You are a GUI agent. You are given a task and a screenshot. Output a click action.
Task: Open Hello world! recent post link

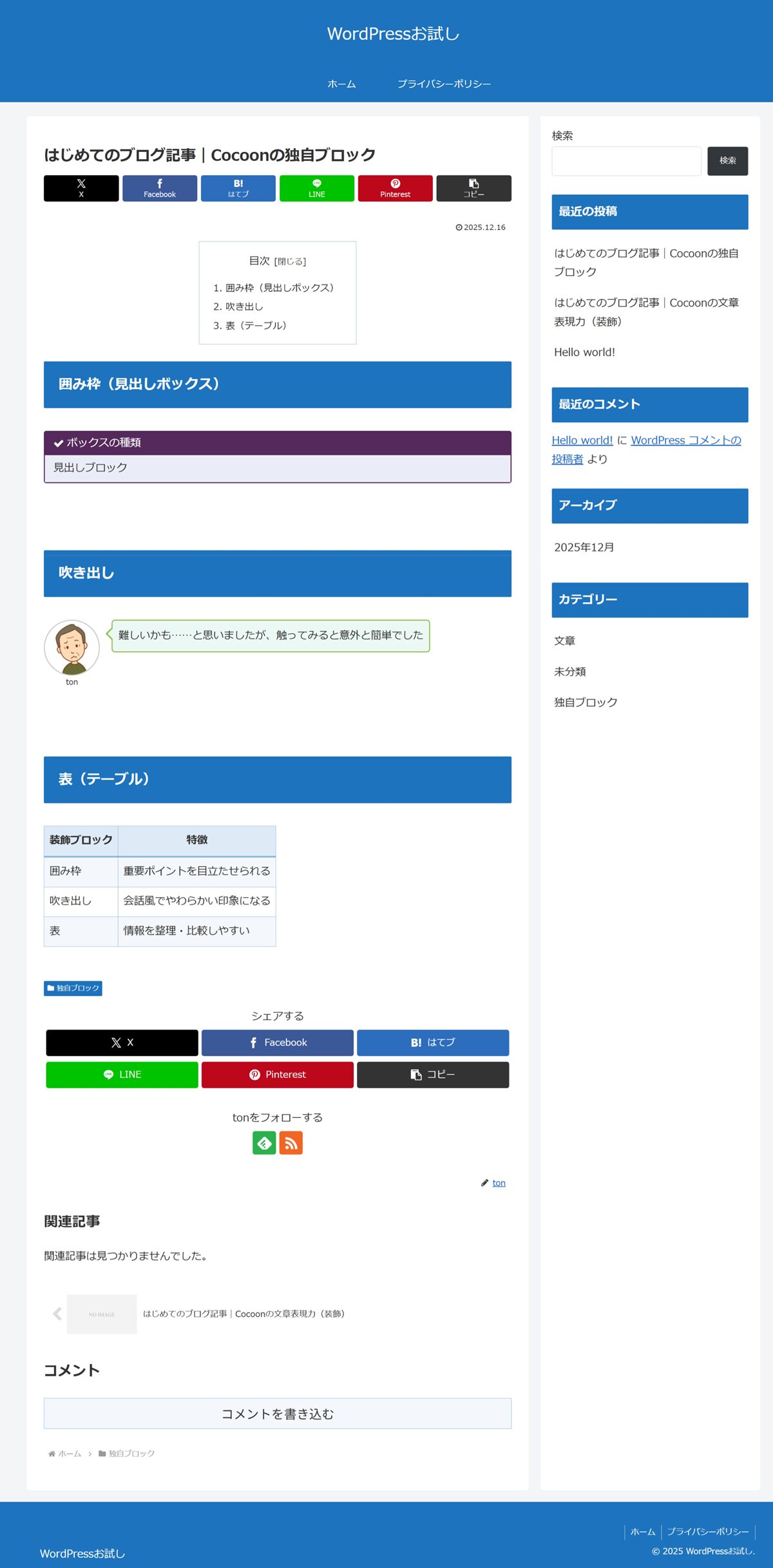click(584, 352)
